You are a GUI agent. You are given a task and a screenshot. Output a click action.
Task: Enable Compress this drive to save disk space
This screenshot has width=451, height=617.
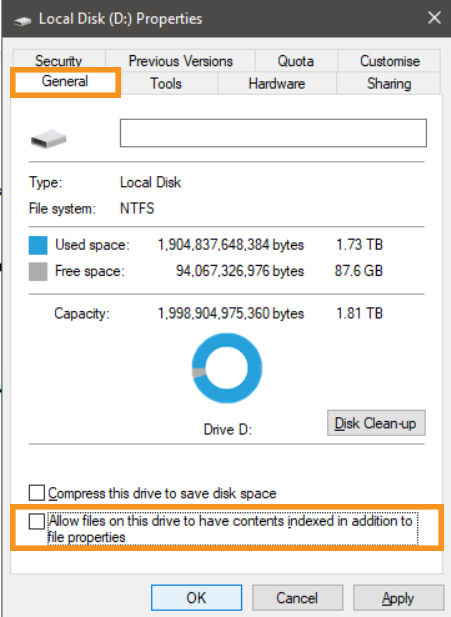37,493
